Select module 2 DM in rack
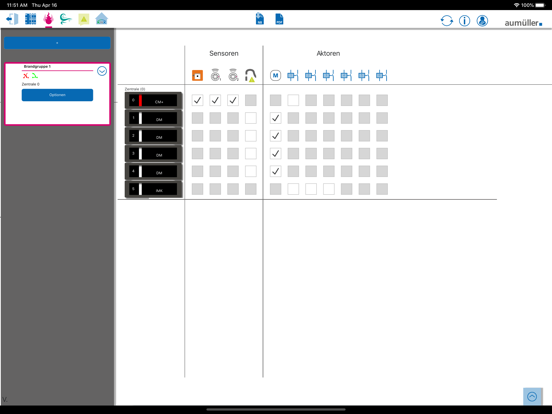Viewport: 552px width, 414px height. pos(153,136)
